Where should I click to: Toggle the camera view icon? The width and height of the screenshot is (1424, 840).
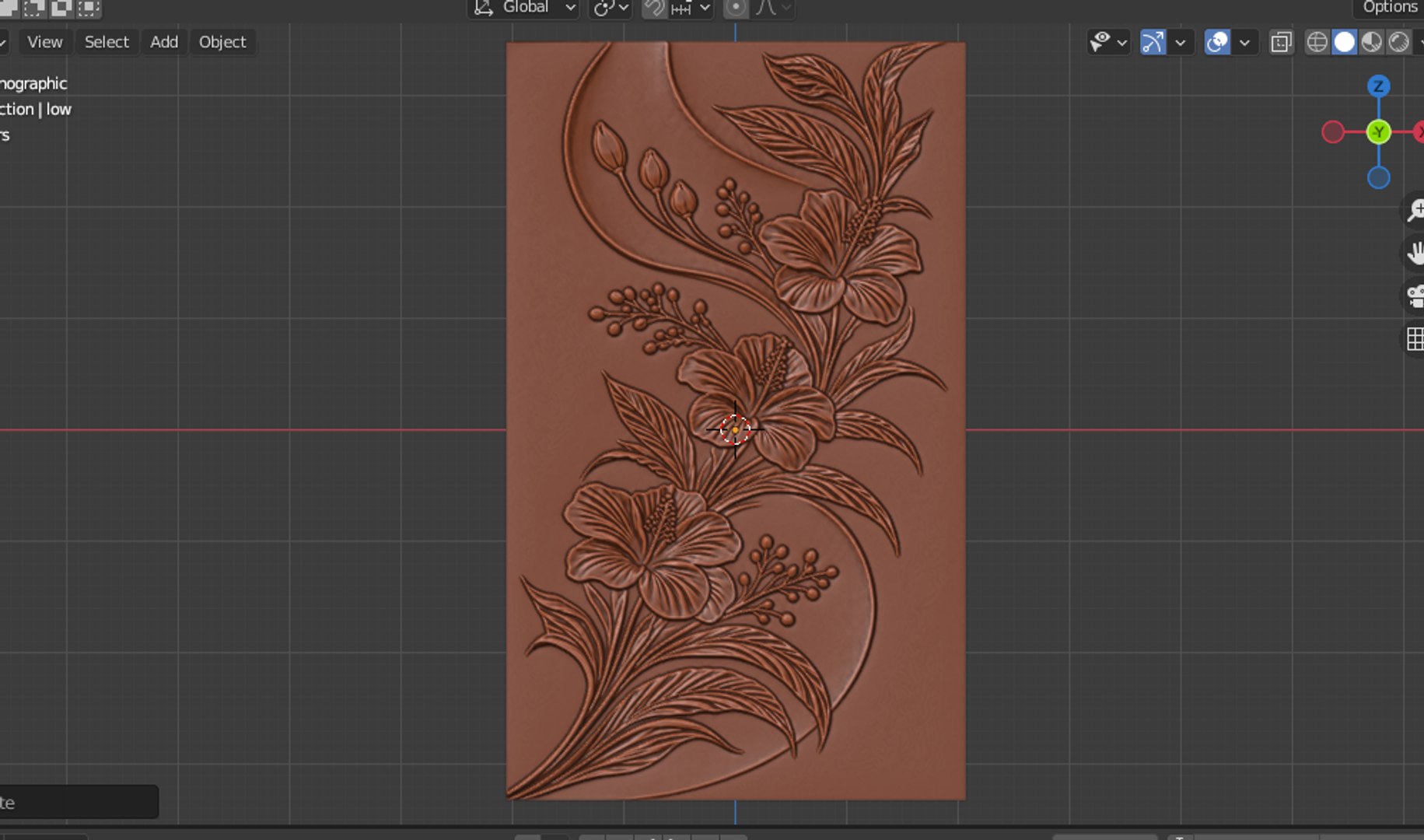point(1415,296)
